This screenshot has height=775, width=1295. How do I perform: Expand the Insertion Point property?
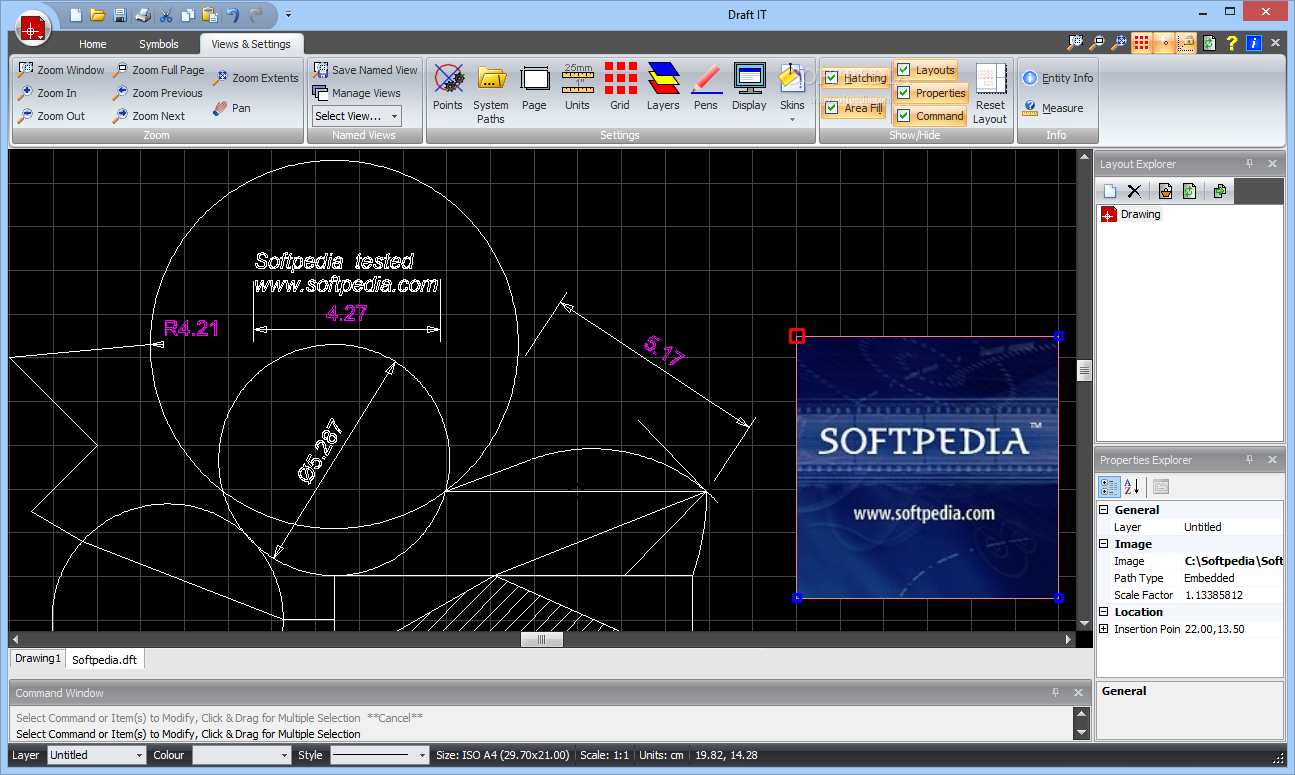1104,629
